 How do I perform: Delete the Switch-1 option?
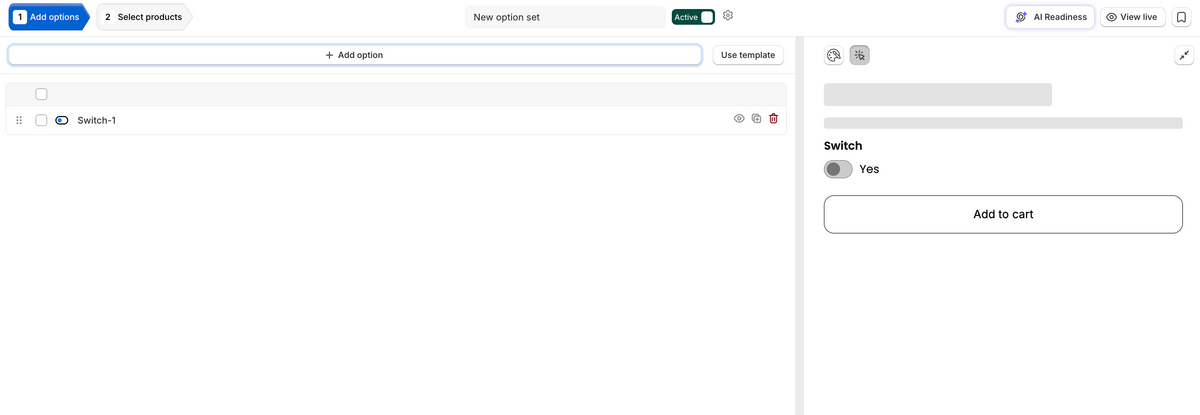774,119
